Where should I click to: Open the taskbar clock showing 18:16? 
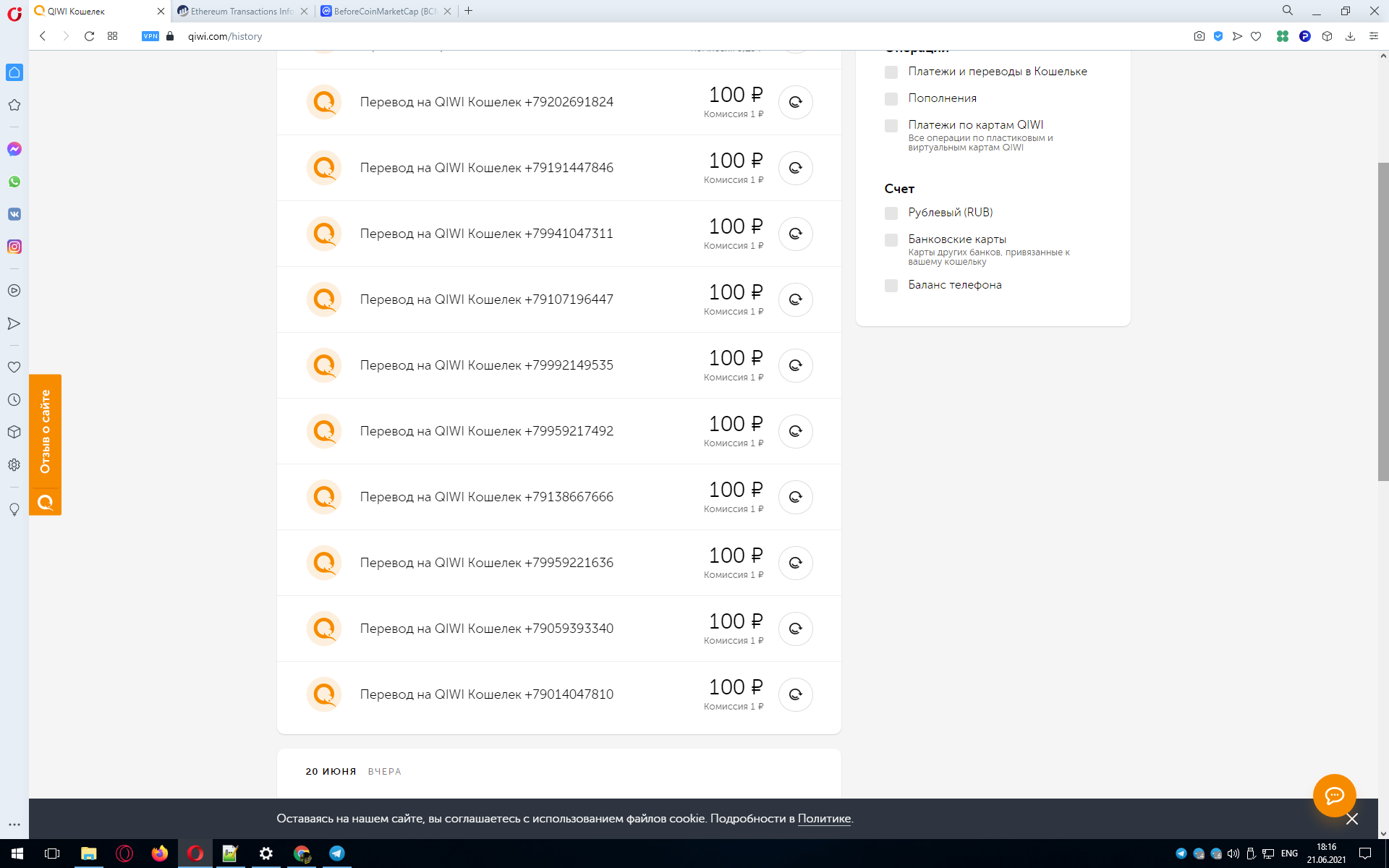(x=1326, y=854)
